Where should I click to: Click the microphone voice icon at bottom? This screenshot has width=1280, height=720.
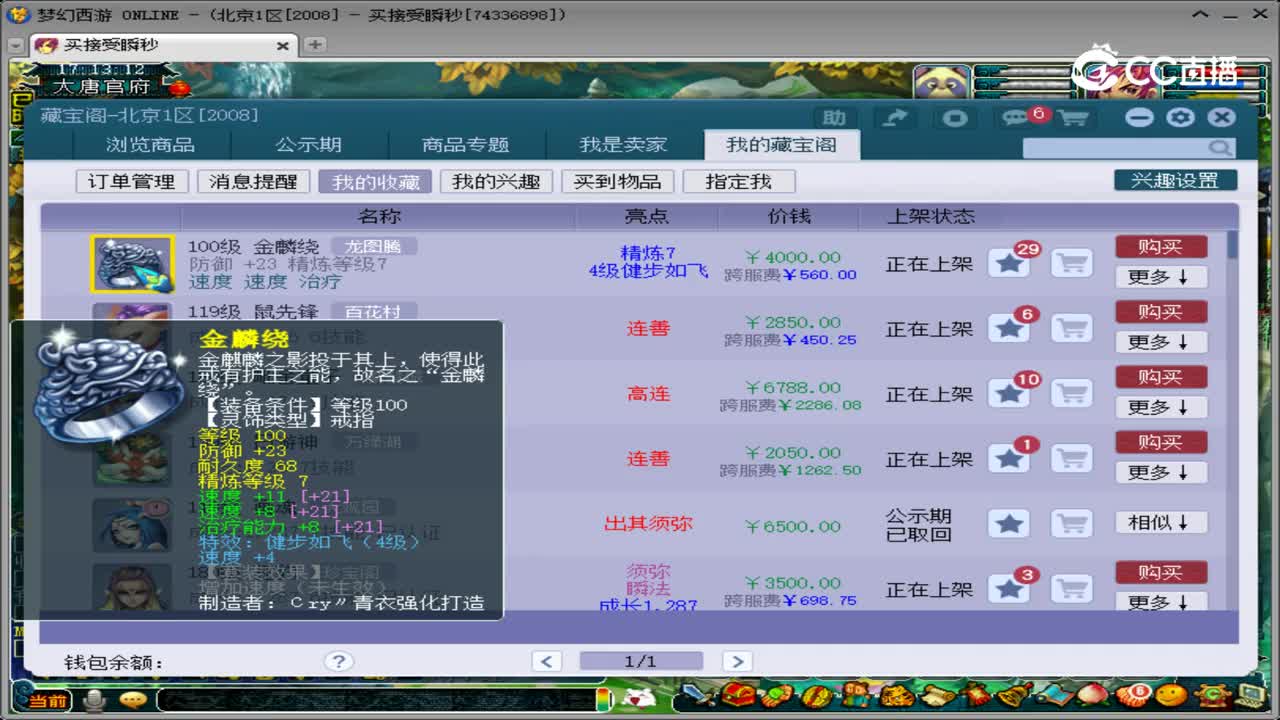tap(96, 699)
